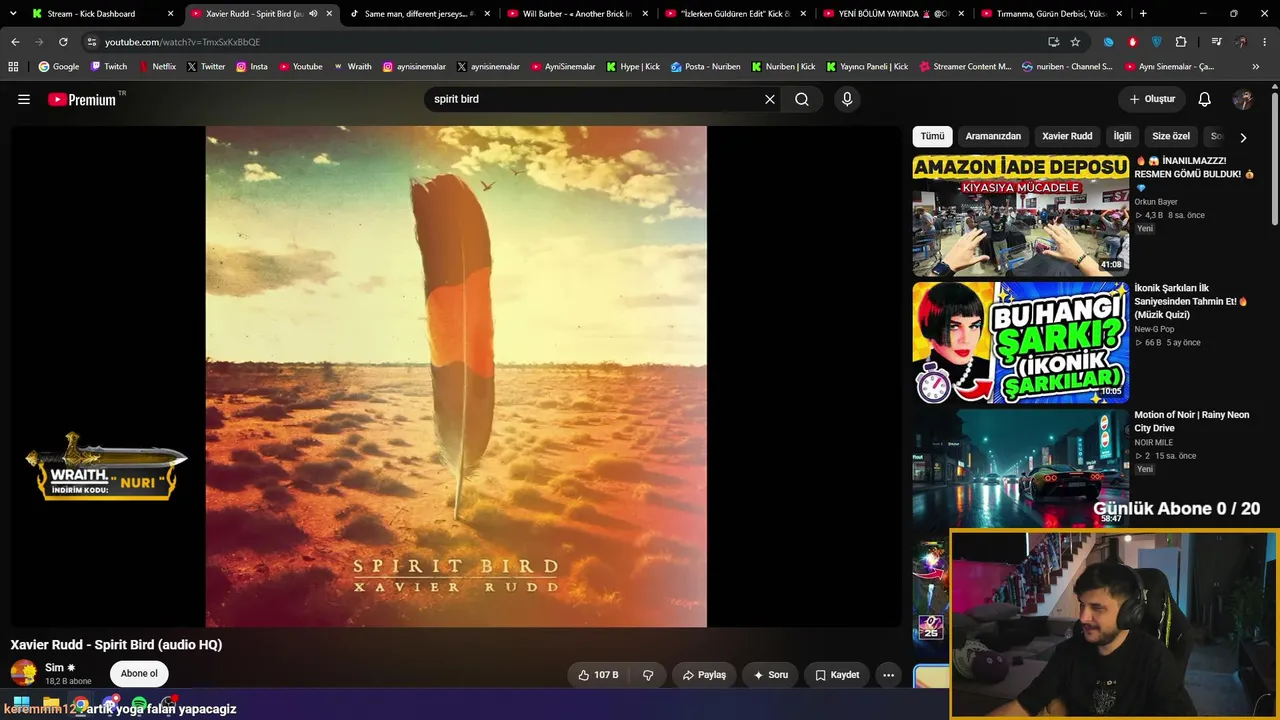Open the Twitch bookmark
The width and height of the screenshot is (1280, 720).
109,67
